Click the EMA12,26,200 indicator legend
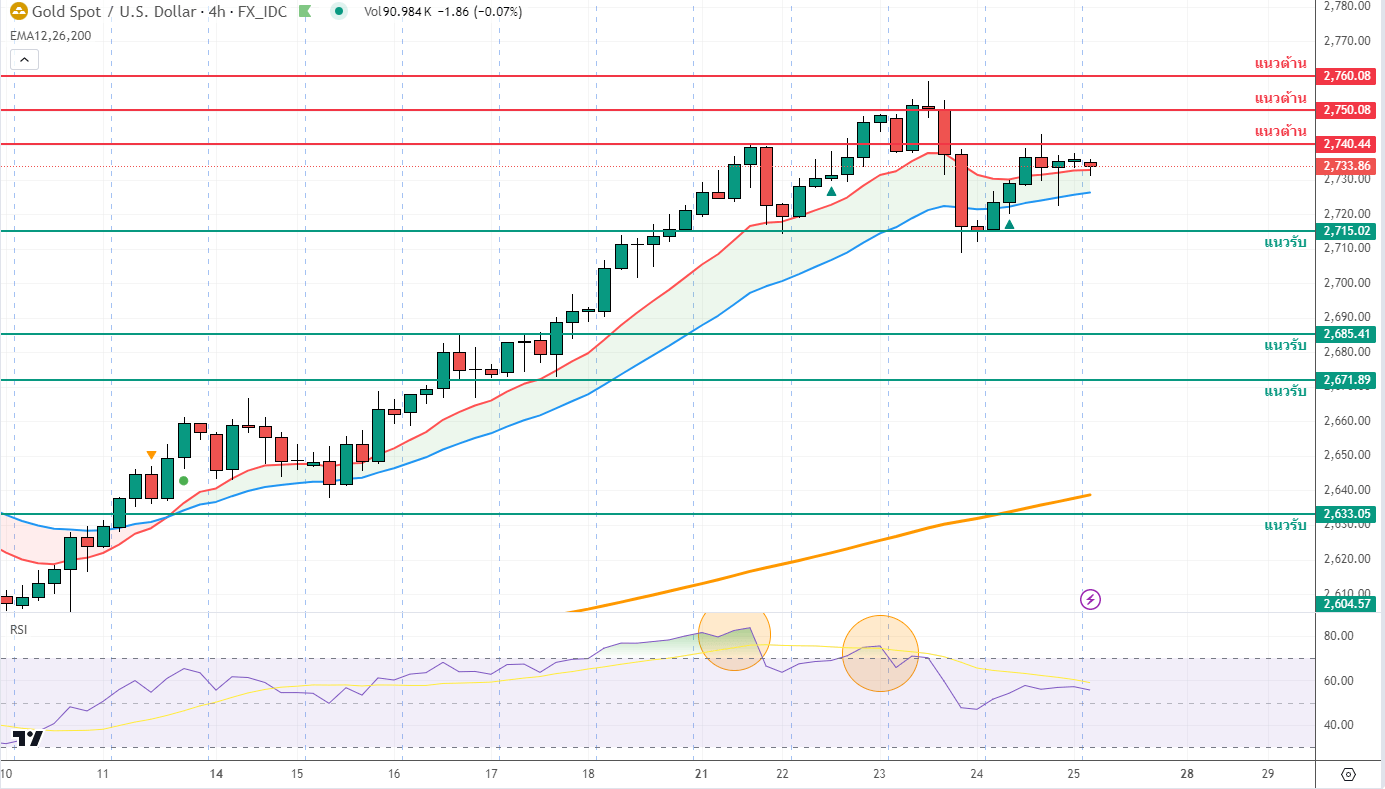 coord(50,35)
